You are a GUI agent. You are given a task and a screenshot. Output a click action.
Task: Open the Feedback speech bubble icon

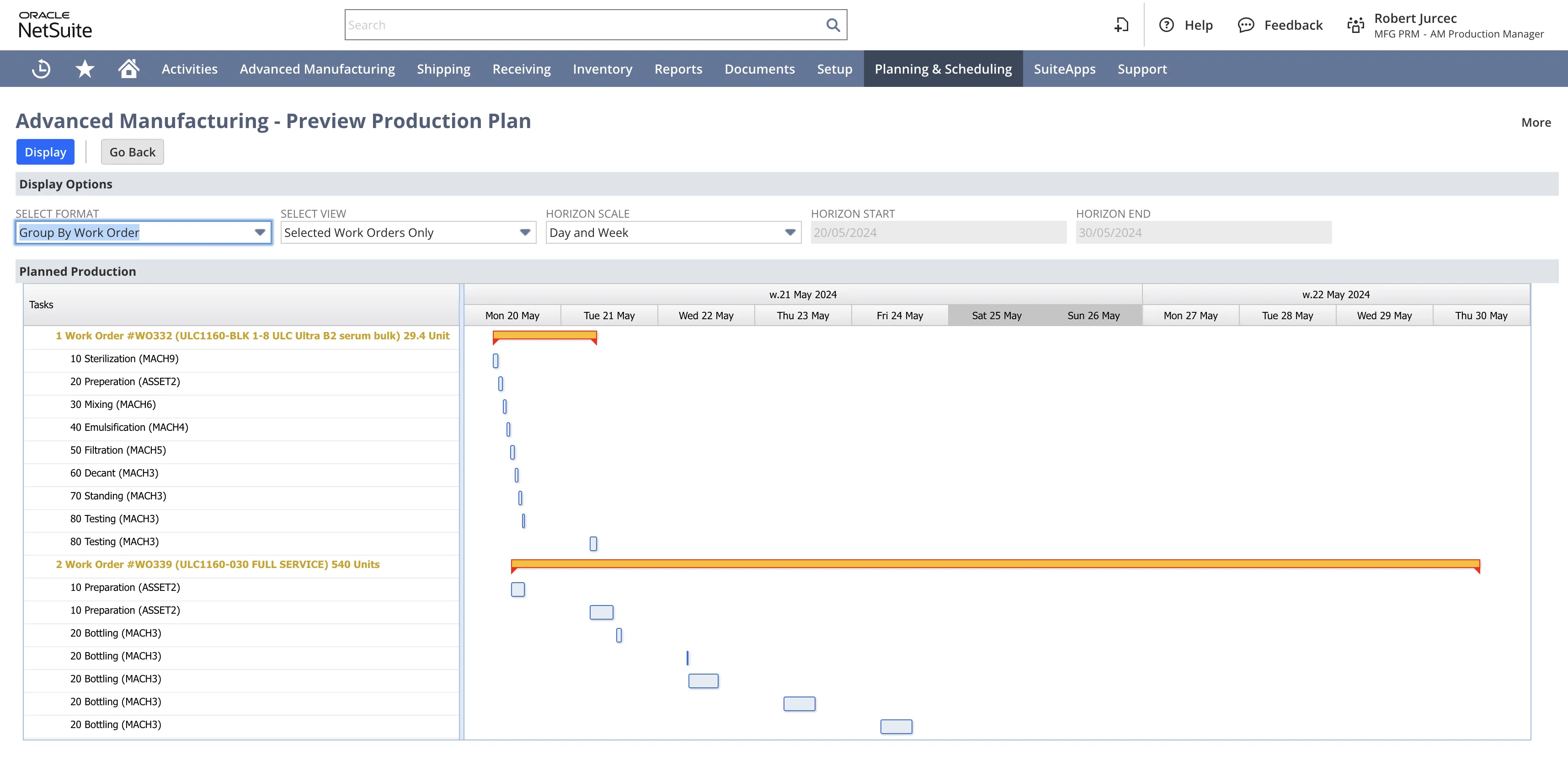pyautogui.click(x=1246, y=25)
